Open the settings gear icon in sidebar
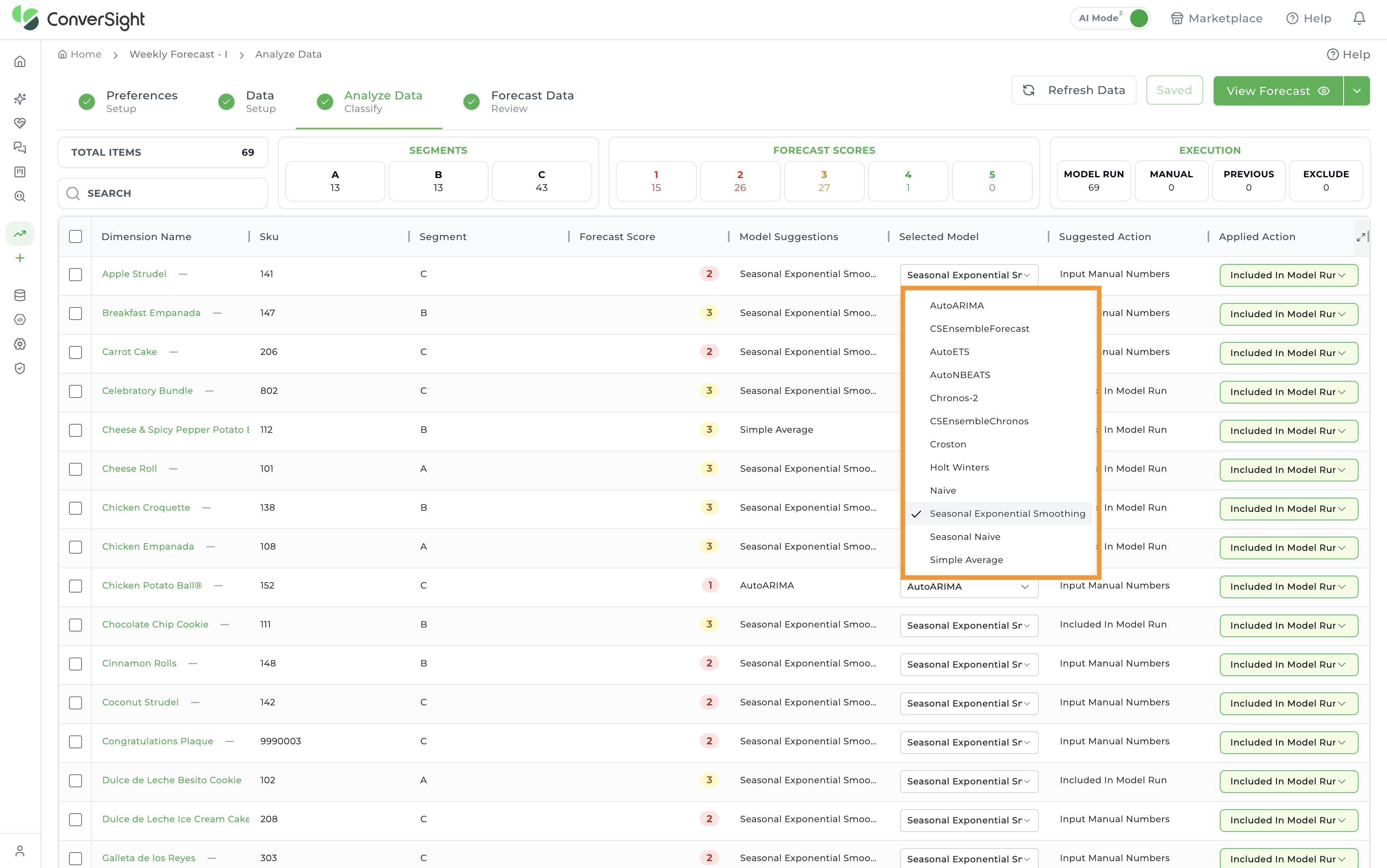 point(20,344)
